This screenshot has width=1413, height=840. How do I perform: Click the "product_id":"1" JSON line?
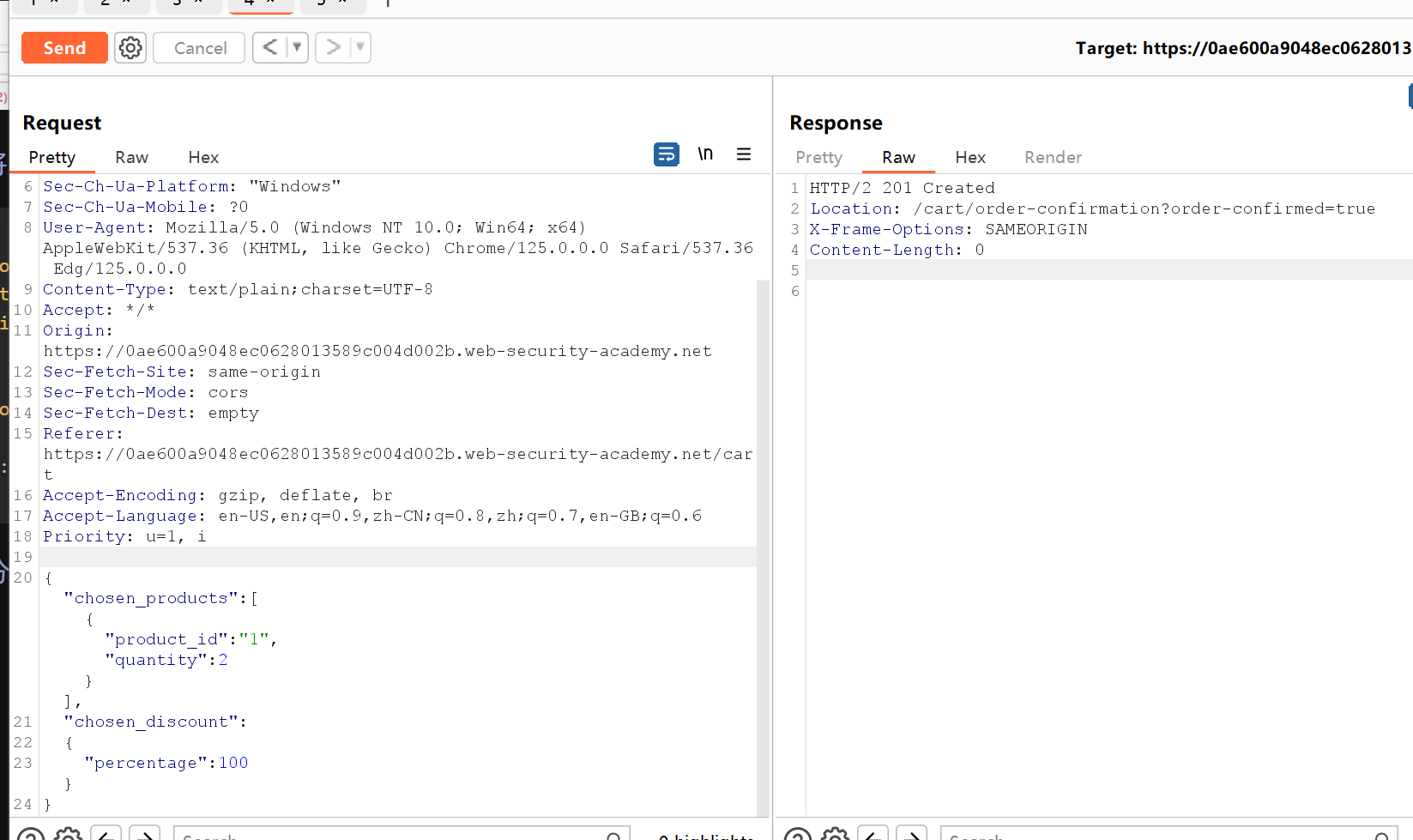[190, 639]
